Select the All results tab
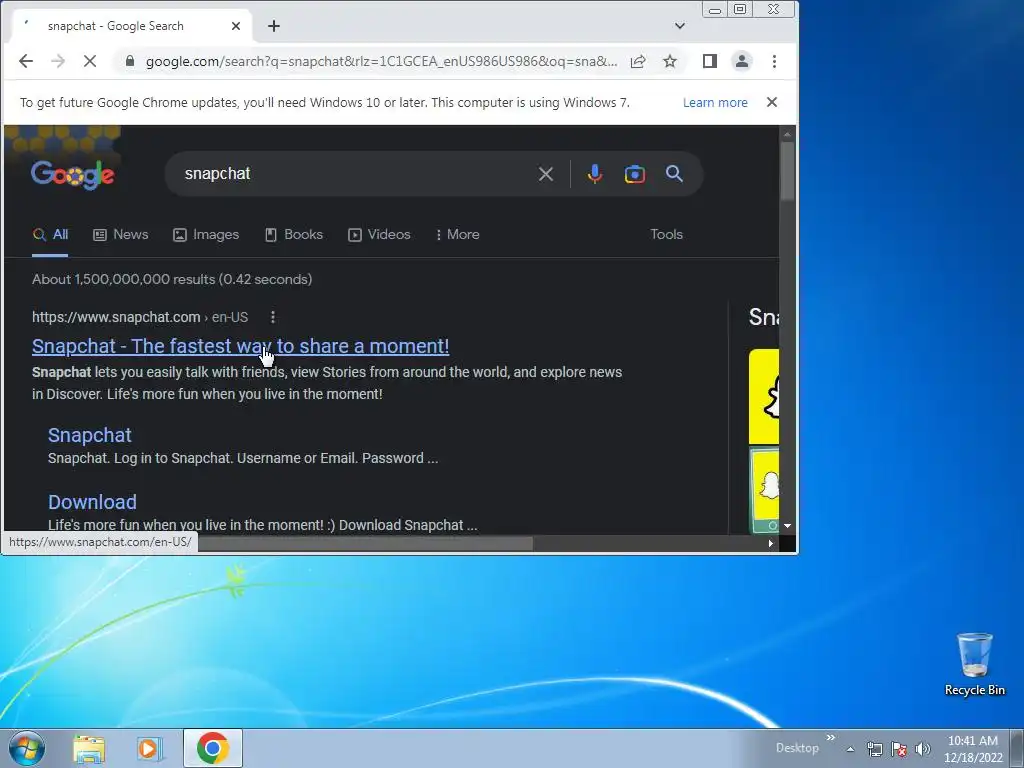The image size is (1024, 768). point(50,234)
